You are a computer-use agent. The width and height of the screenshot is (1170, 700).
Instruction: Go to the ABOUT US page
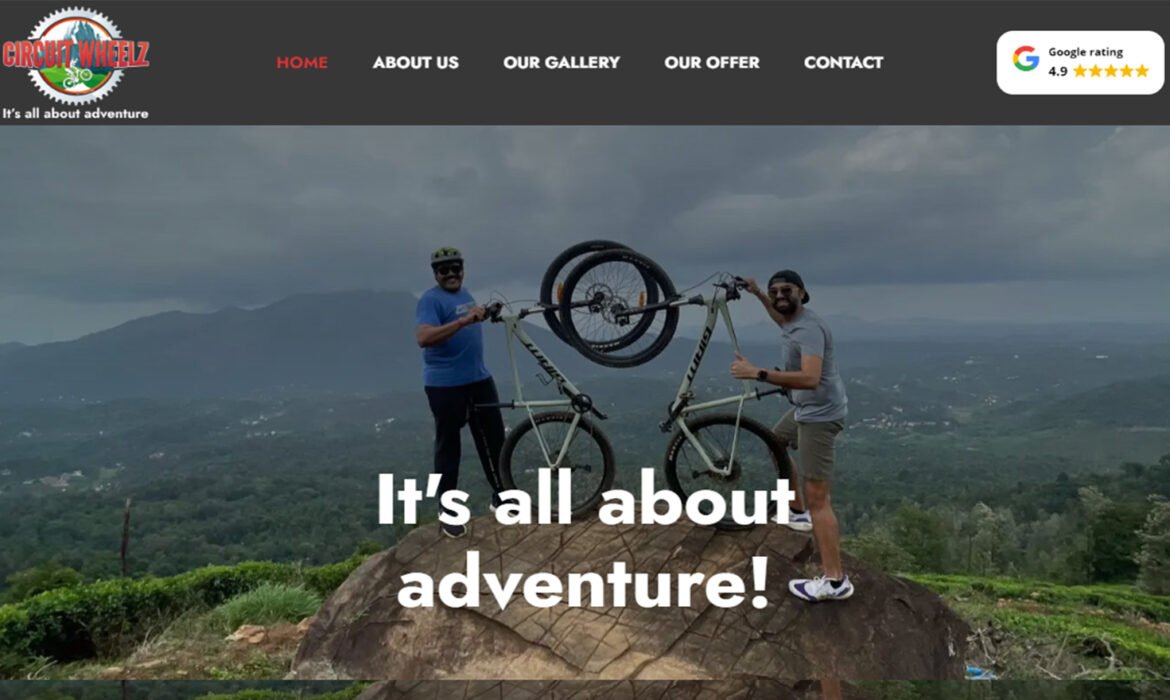[x=416, y=63]
